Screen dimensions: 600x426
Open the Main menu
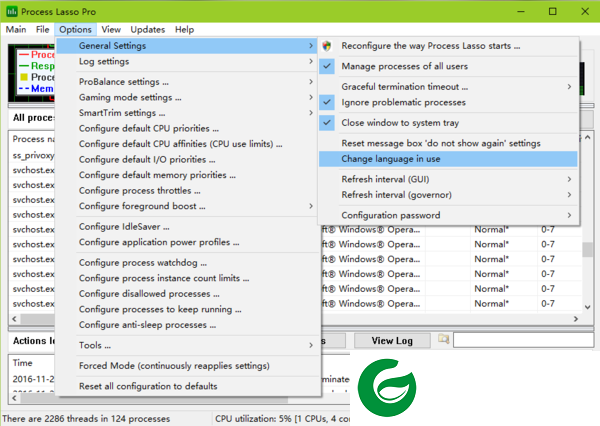(x=16, y=29)
